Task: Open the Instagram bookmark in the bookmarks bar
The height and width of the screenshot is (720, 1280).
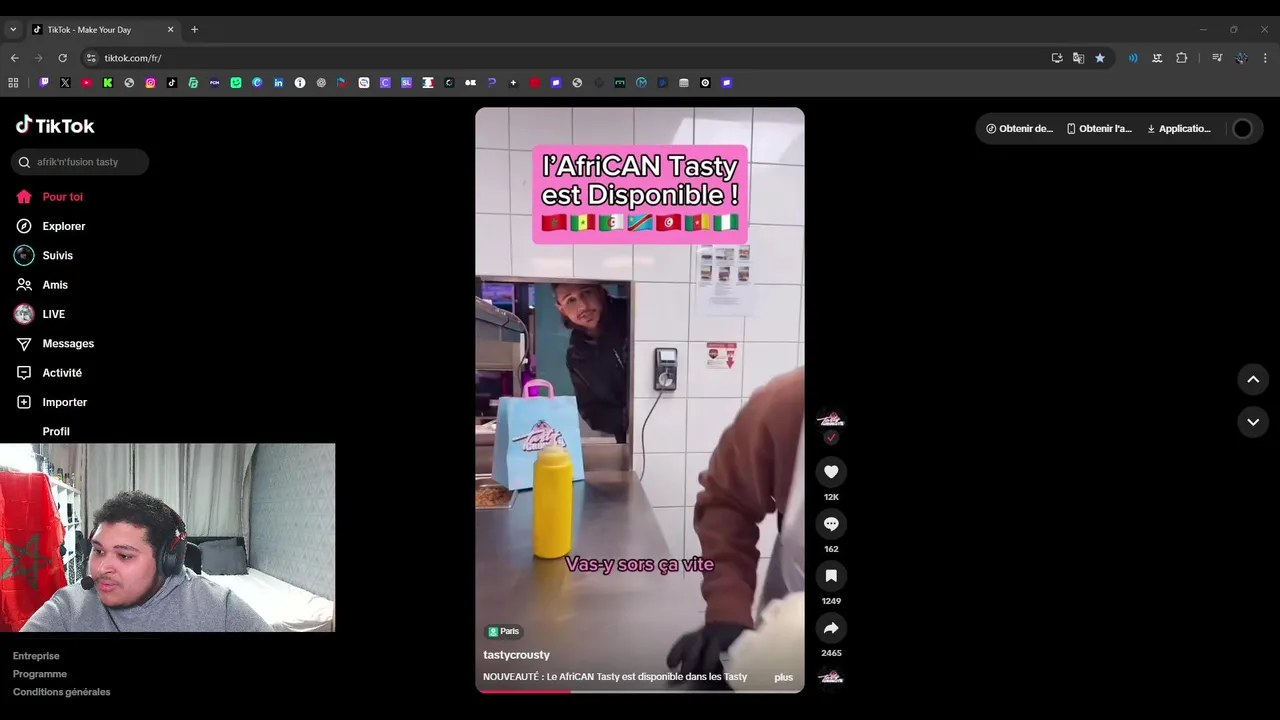Action: (x=151, y=83)
